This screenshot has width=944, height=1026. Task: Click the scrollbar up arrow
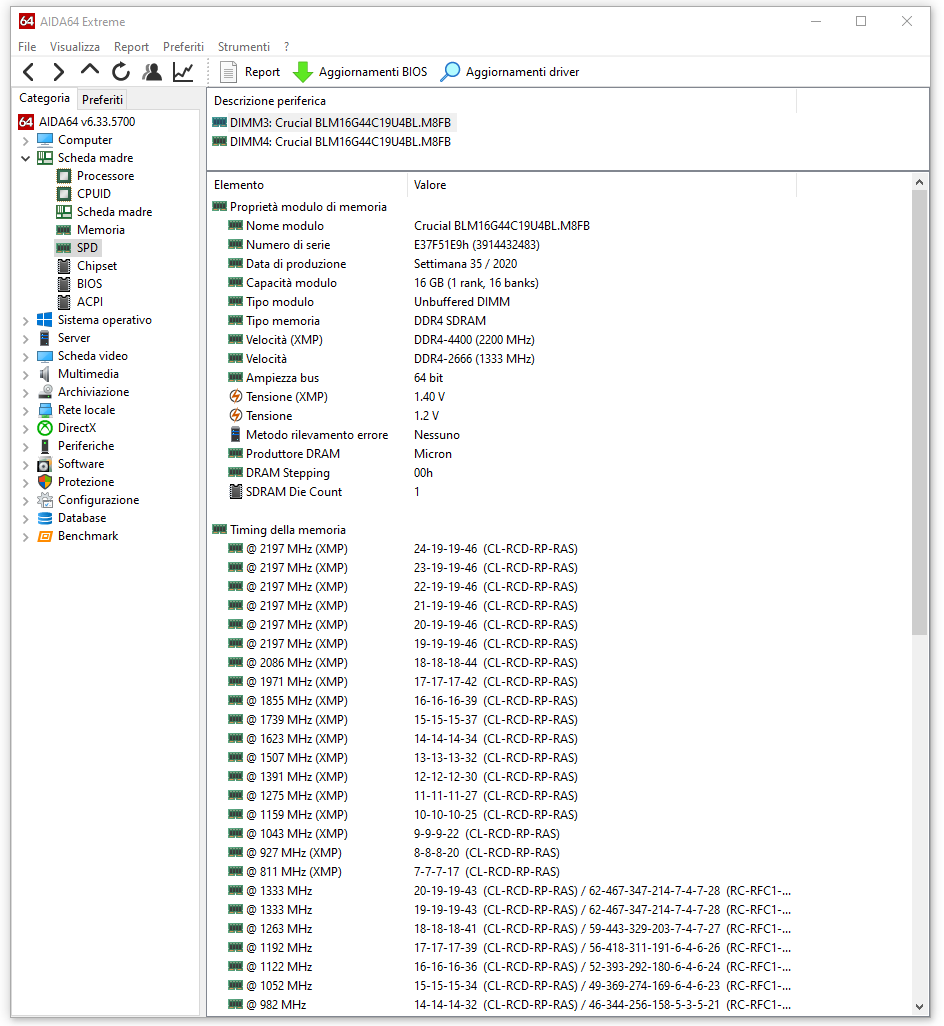pyautogui.click(x=919, y=183)
